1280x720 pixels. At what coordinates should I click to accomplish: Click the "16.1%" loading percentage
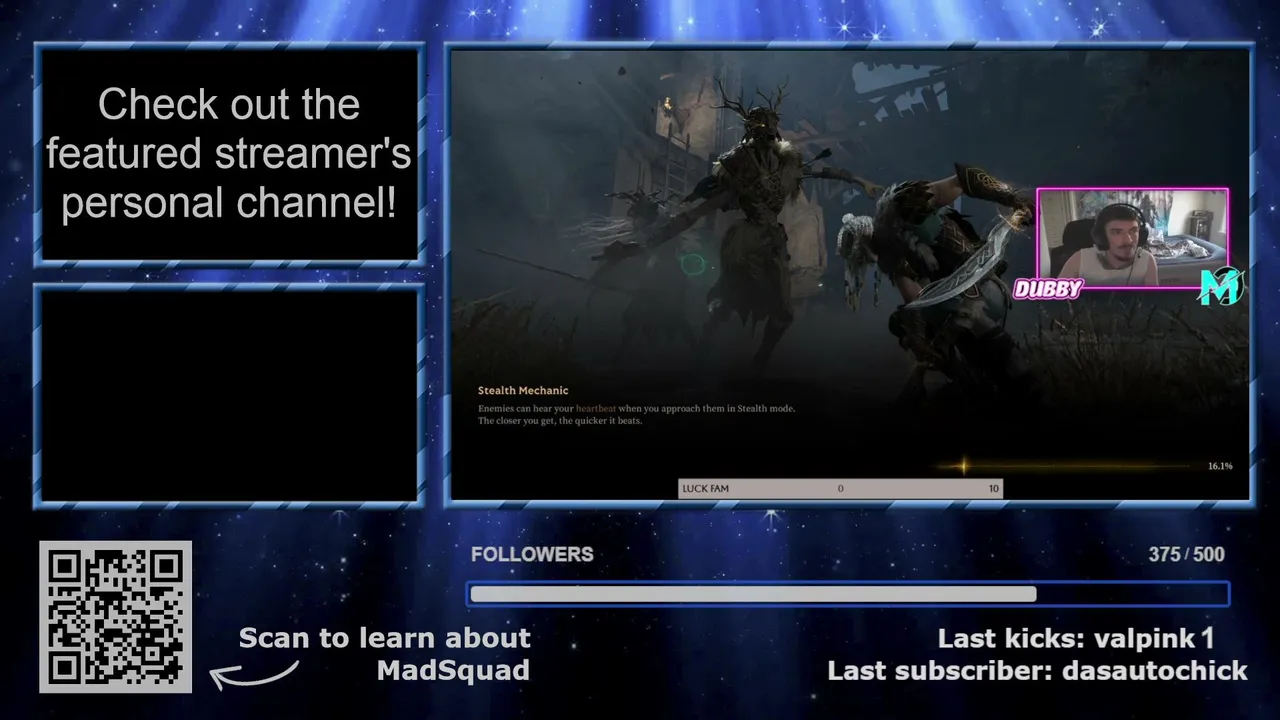[x=1220, y=466]
